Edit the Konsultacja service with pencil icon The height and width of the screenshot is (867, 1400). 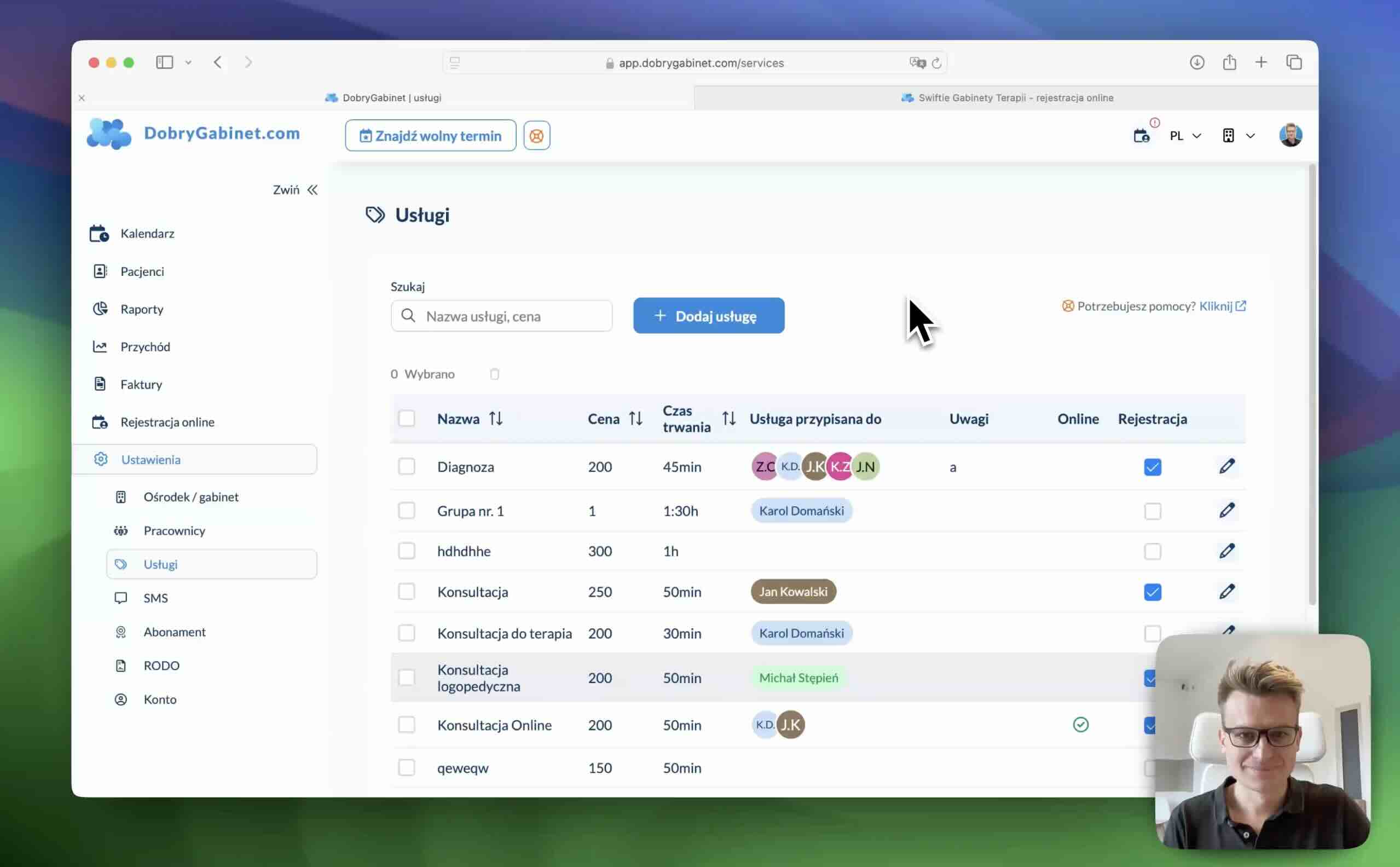point(1227,591)
